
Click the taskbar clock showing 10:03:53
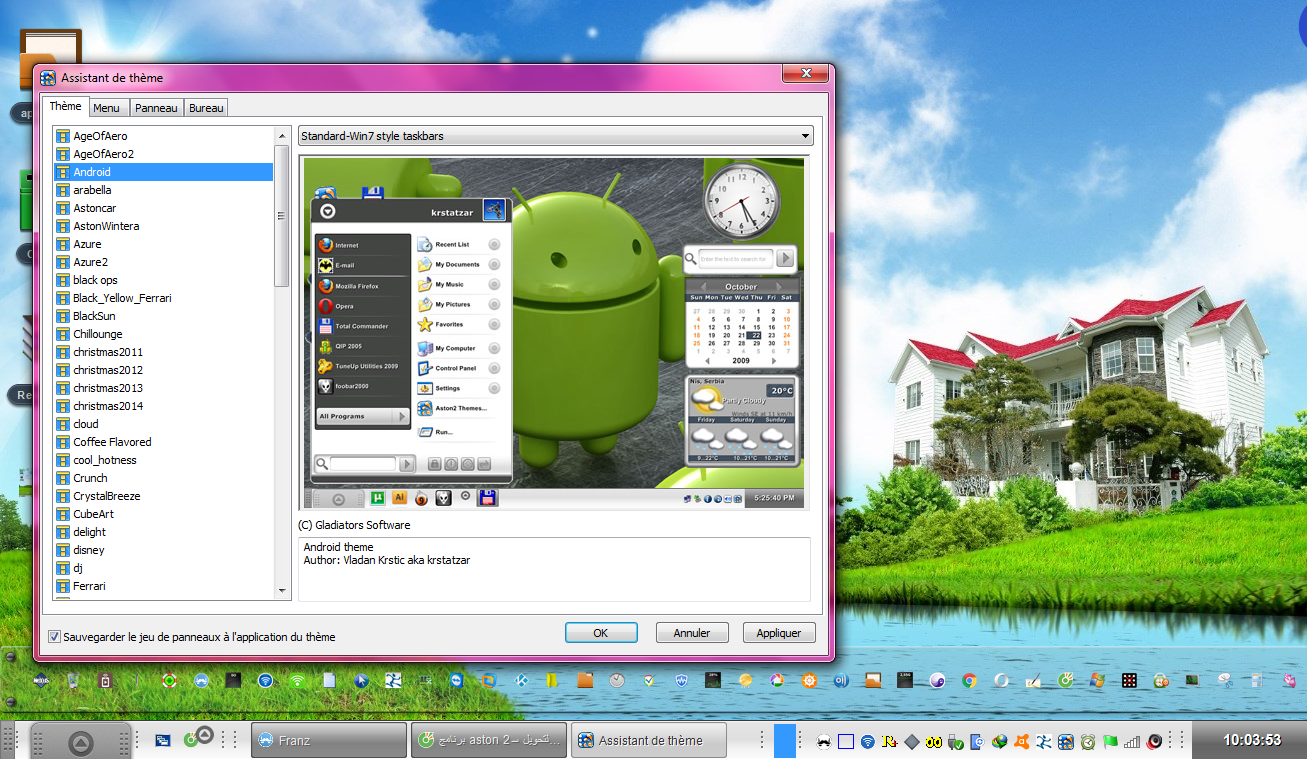1252,740
